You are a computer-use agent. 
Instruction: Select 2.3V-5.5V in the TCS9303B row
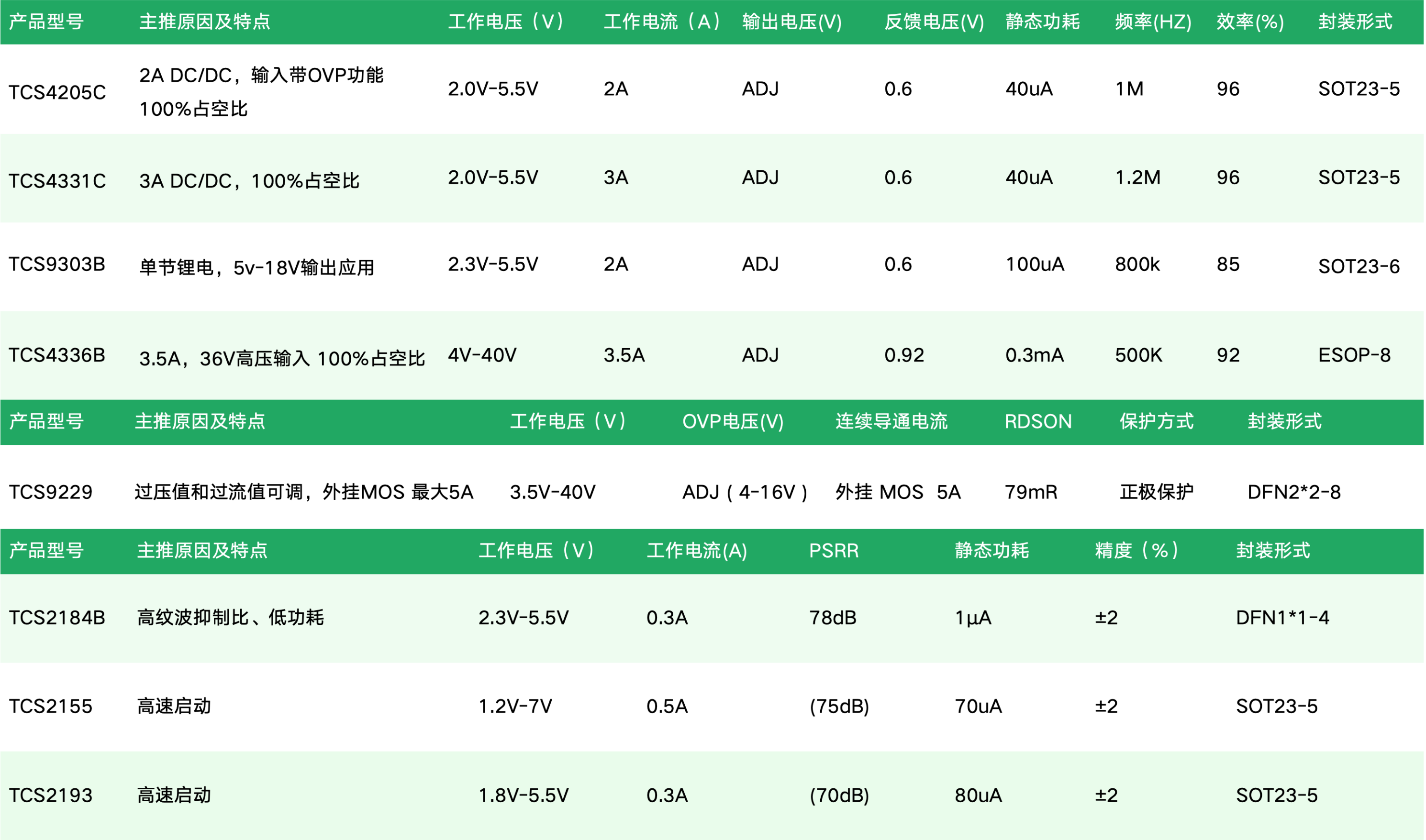tap(492, 265)
